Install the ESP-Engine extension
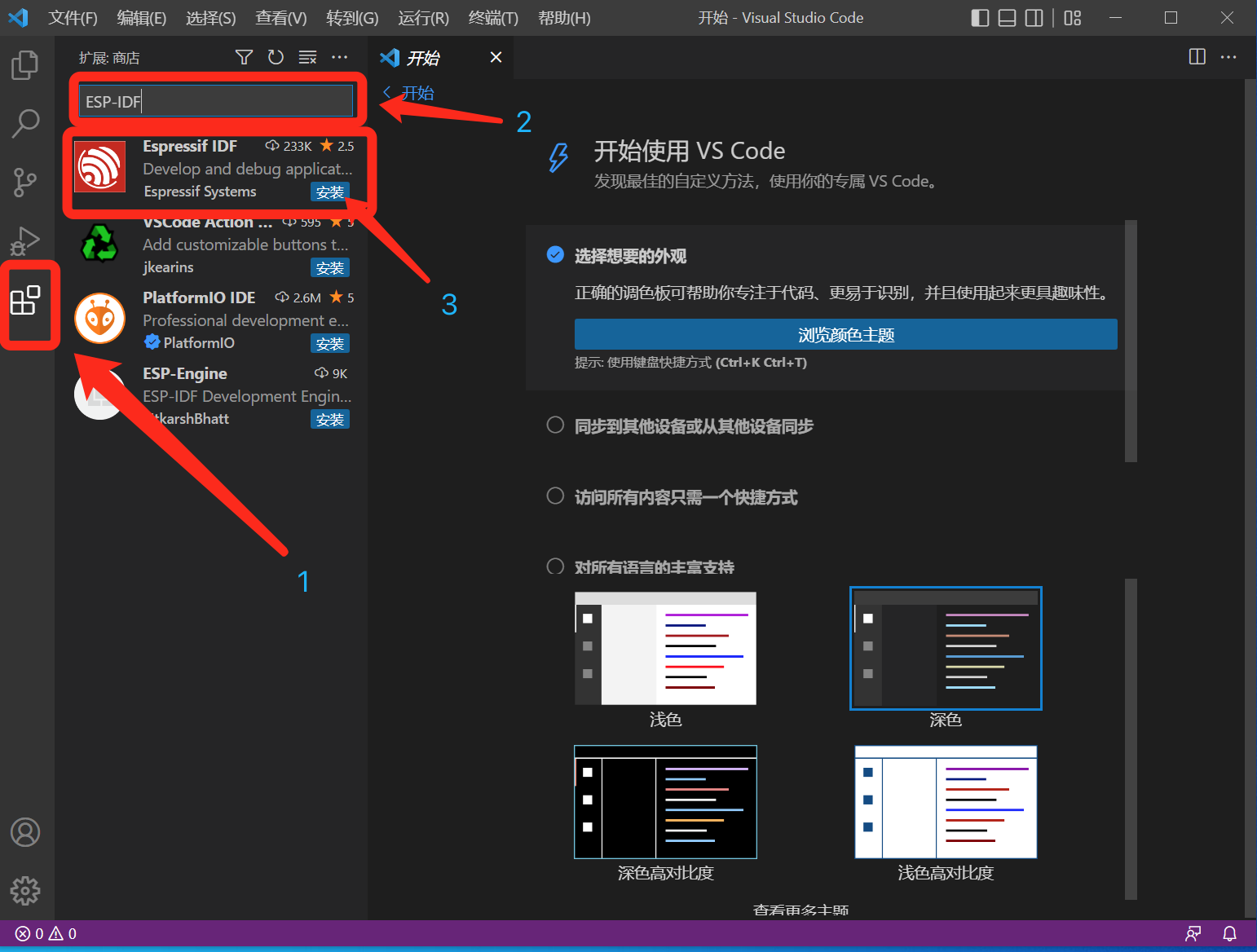Viewport: 1257px width, 952px height. [x=330, y=419]
